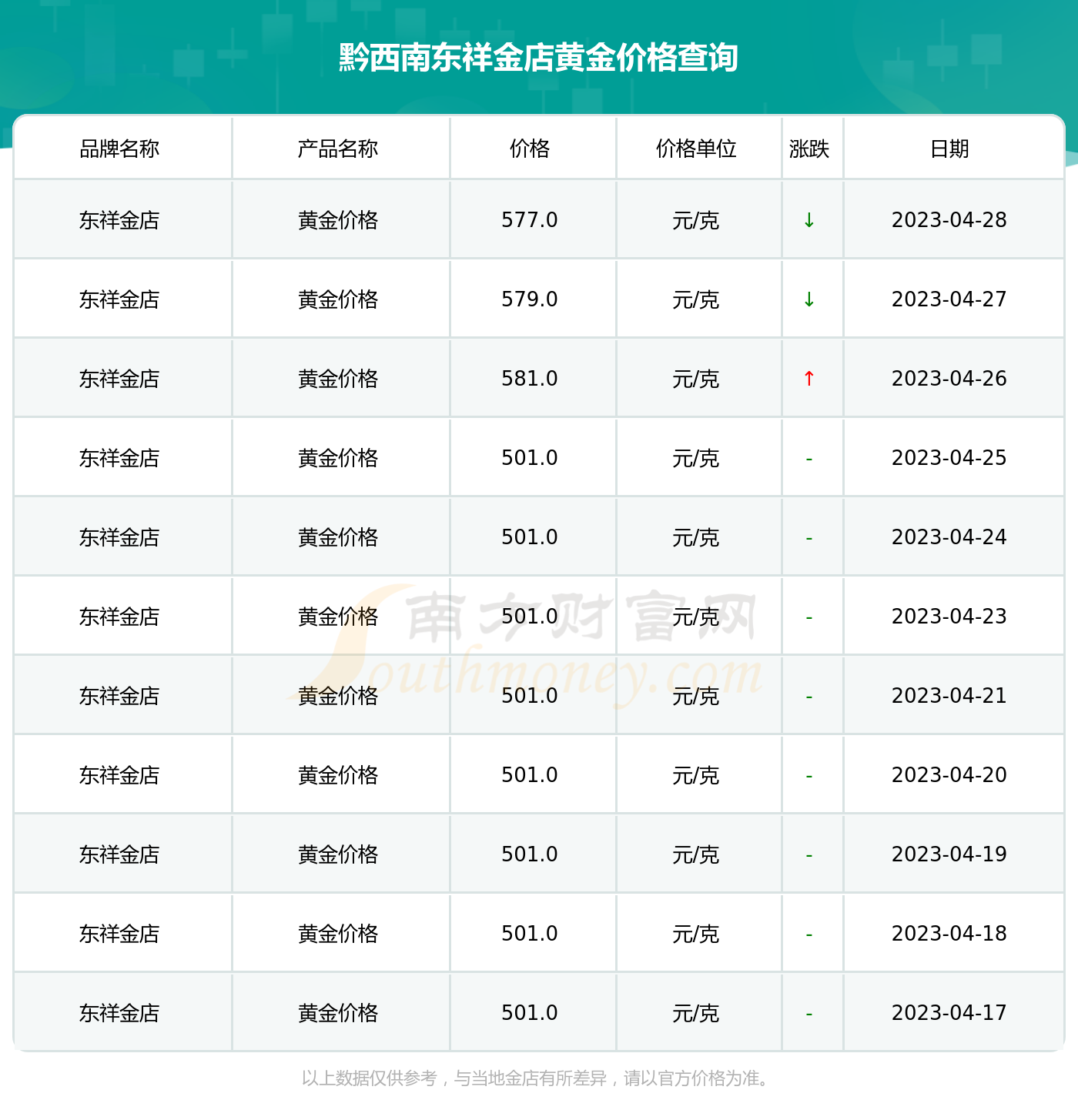Click 东祥金店 in the 2023-04-28 row
The height and width of the screenshot is (1120, 1078).
[x=119, y=220]
